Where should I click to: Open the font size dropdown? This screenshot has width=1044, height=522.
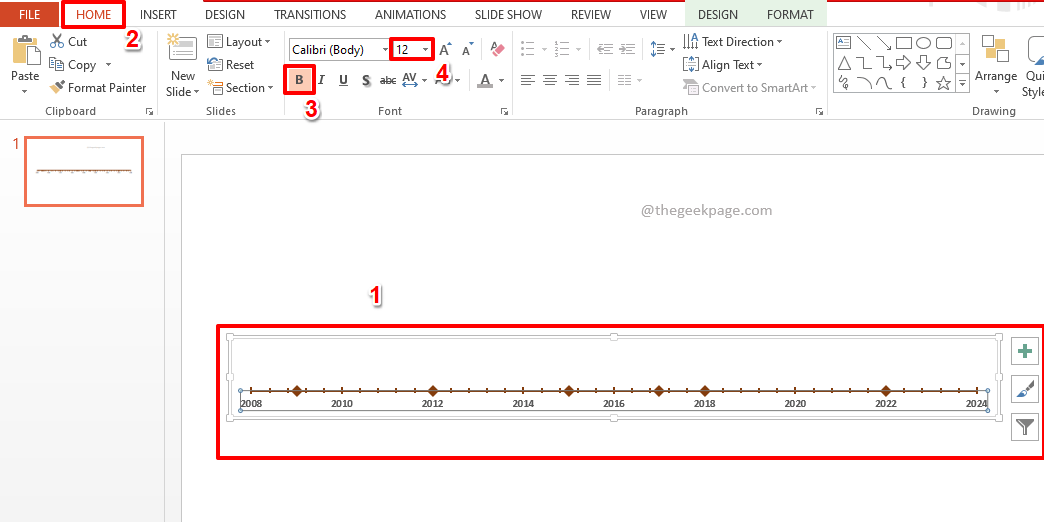[x=426, y=49]
